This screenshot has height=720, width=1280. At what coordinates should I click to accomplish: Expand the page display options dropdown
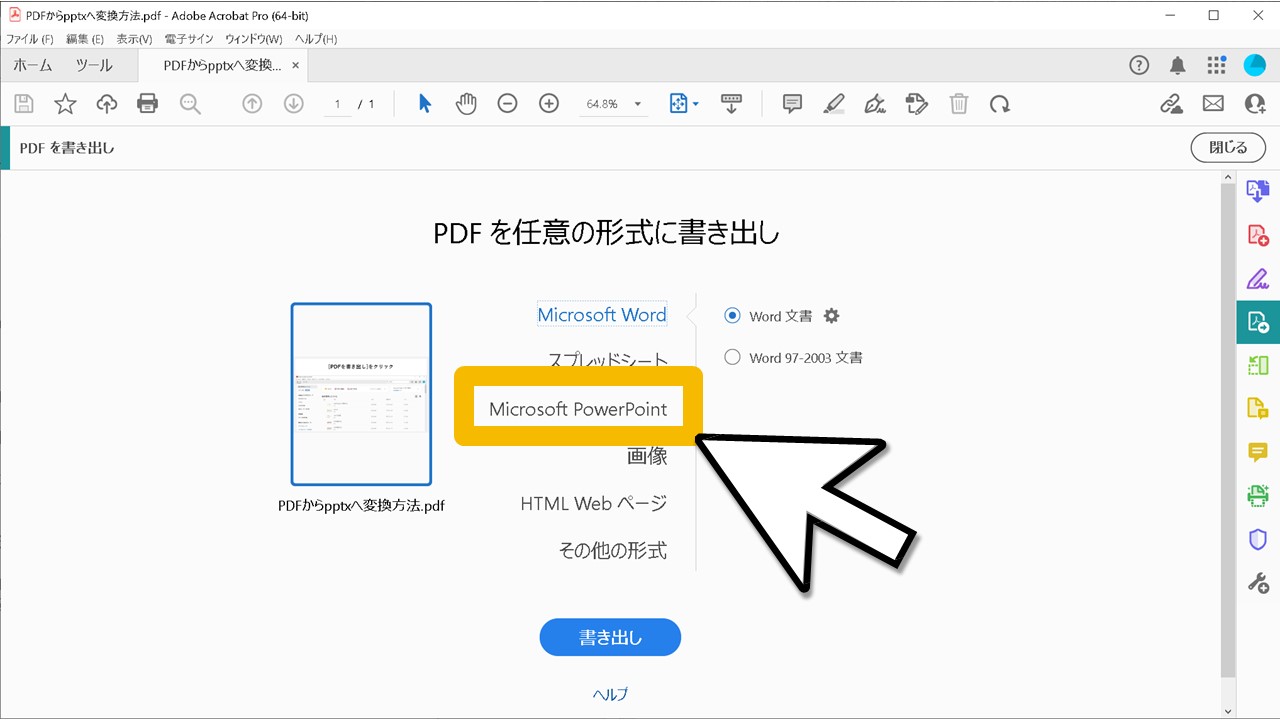[696, 103]
